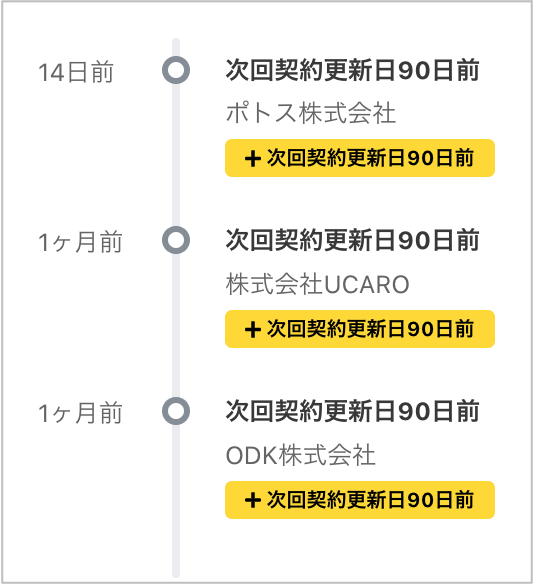
Task: Click the 1ヶ月前 timestamp next to ODK株式会社 entry
Action: [x=80, y=413]
